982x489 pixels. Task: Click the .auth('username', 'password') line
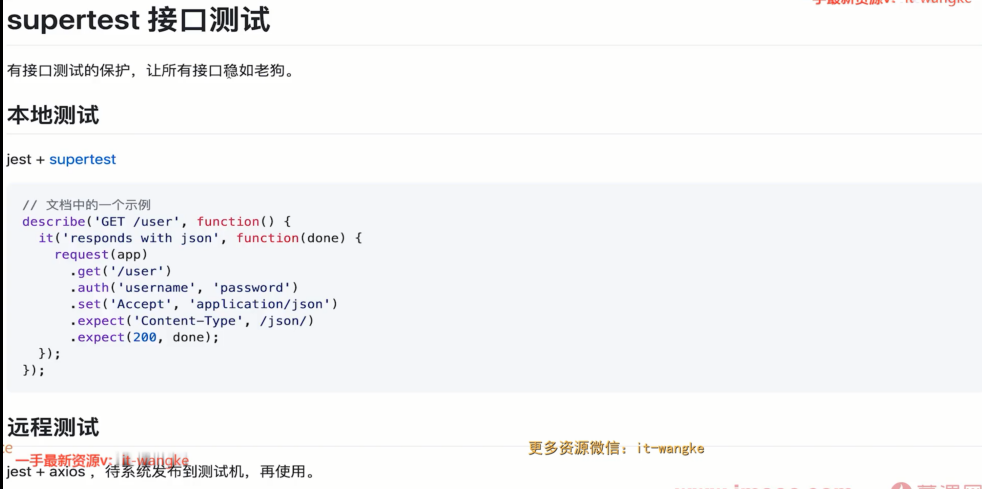183,287
